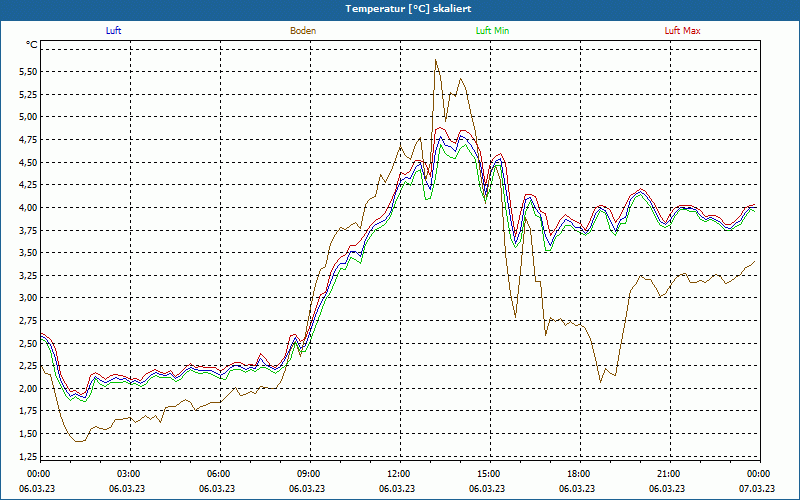Click the 5,25 y-axis value

coord(28,94)
